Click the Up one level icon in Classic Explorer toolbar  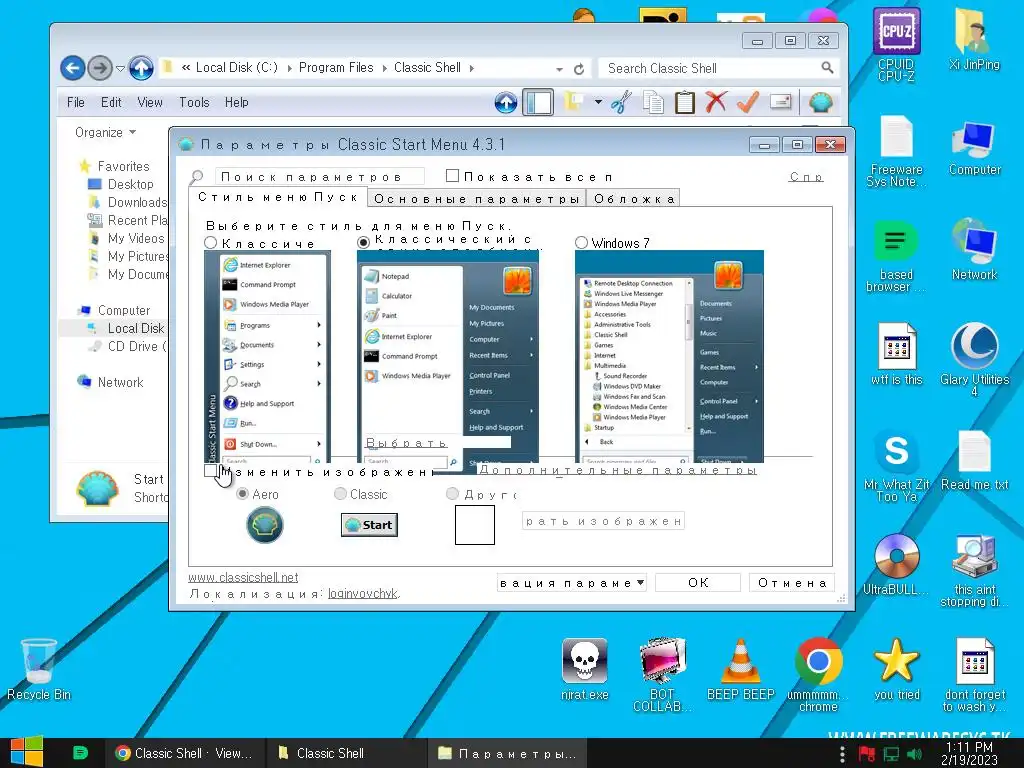tap(505, 103)
